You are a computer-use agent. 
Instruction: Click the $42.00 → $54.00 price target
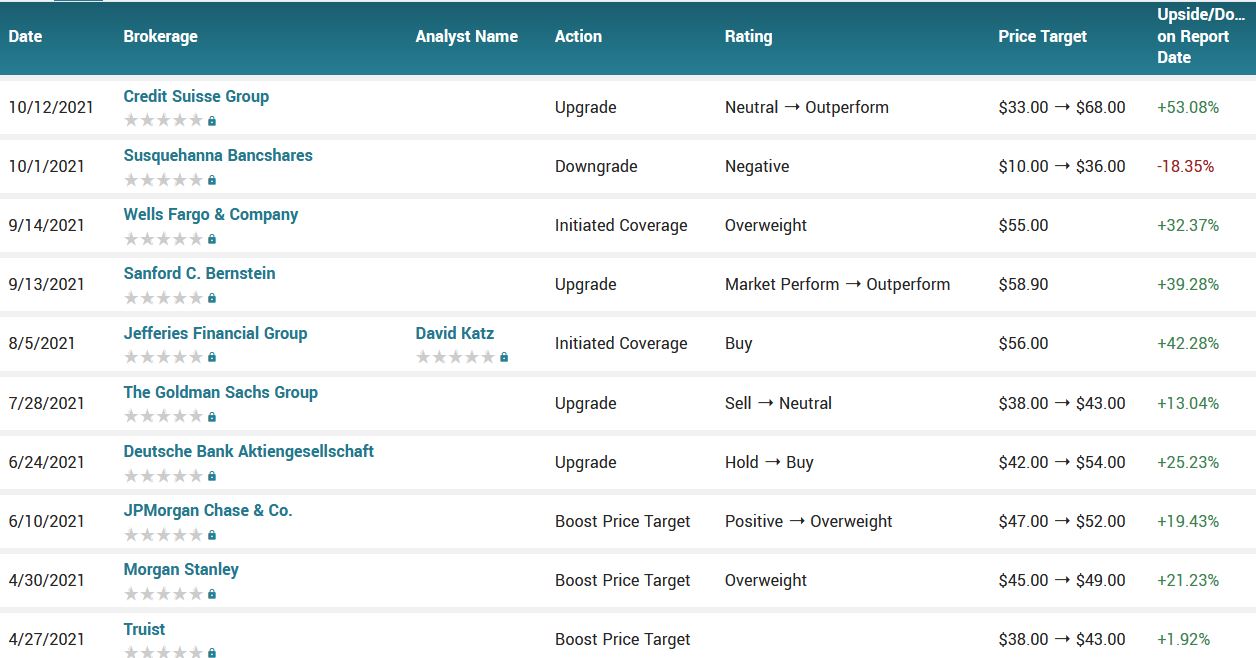1062,462
